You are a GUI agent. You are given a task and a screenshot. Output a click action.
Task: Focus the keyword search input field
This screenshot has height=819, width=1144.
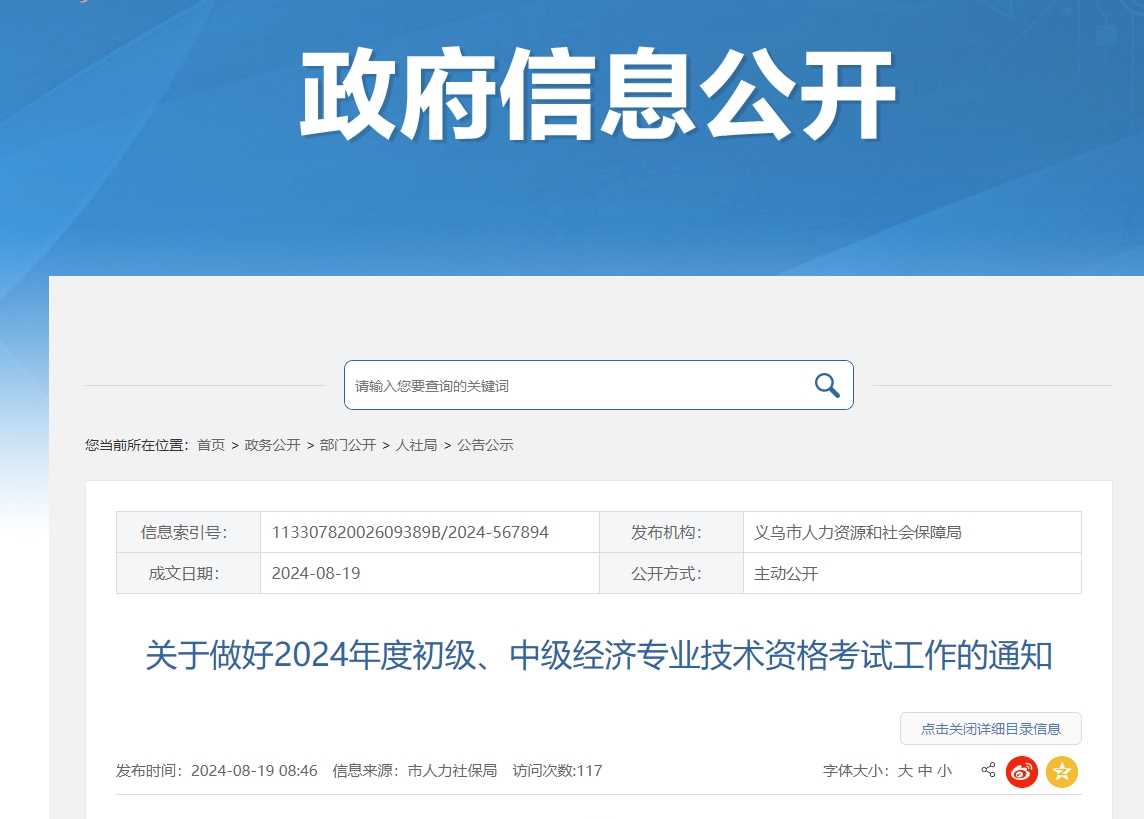pyautogui.click(x=575, y=385)
